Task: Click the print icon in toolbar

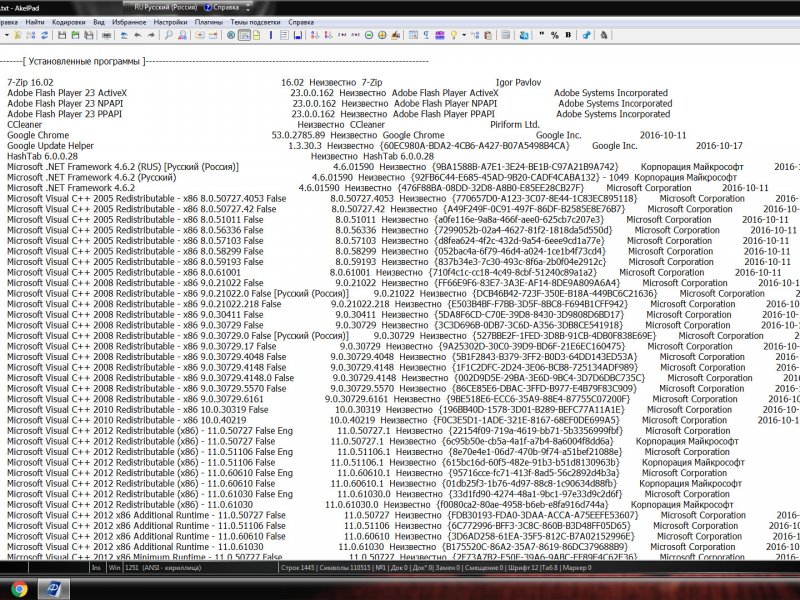Action: [106, 35]
